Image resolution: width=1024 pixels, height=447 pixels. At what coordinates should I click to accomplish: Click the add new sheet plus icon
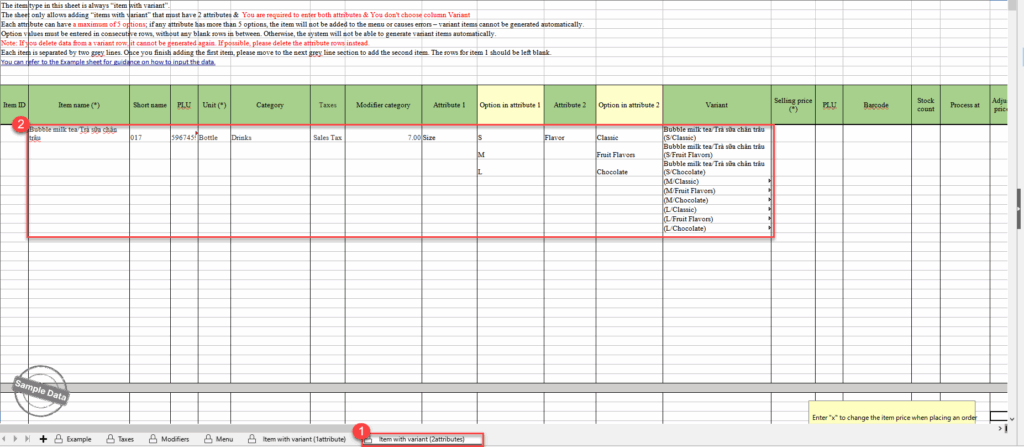click(x=43, y=439)
